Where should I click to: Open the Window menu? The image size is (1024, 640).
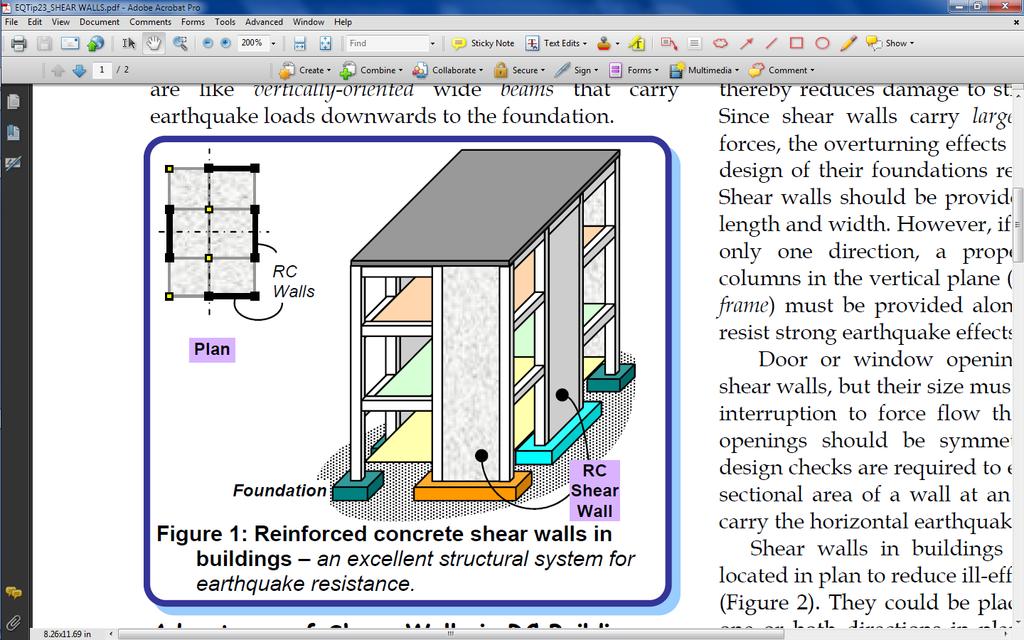pos(308,22)
